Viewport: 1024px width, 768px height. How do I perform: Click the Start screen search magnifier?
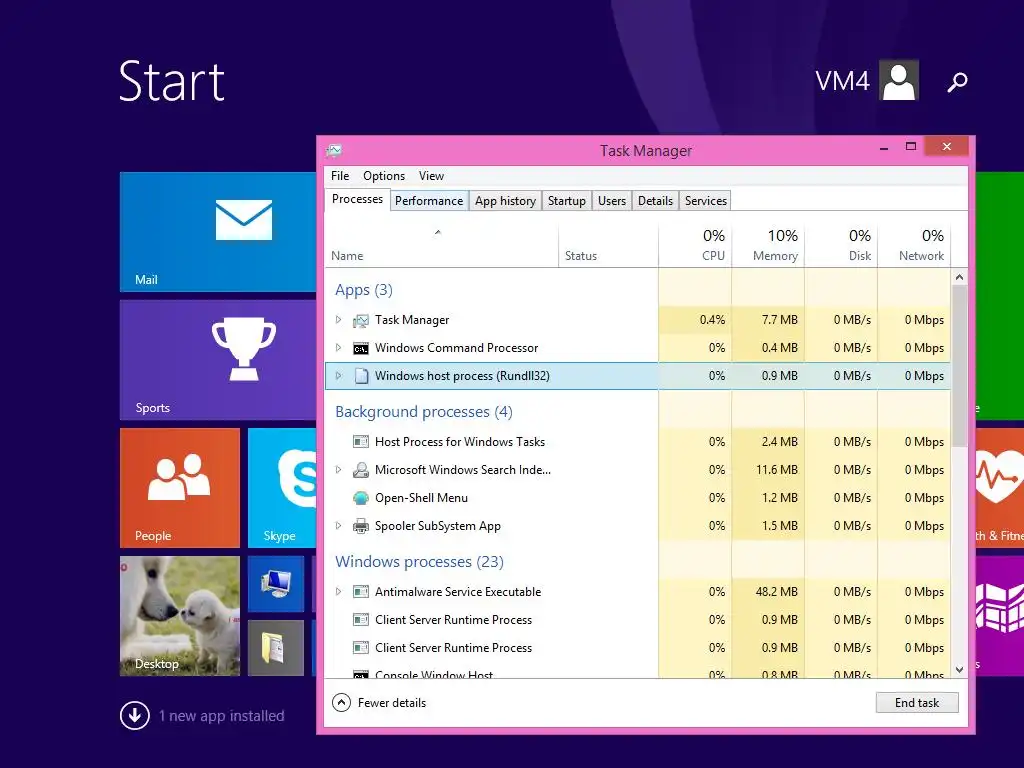[957, 82]
